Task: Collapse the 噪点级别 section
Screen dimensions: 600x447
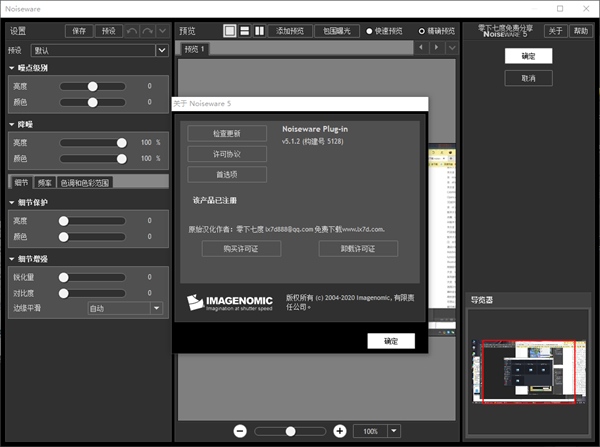Action: (12, 68)
